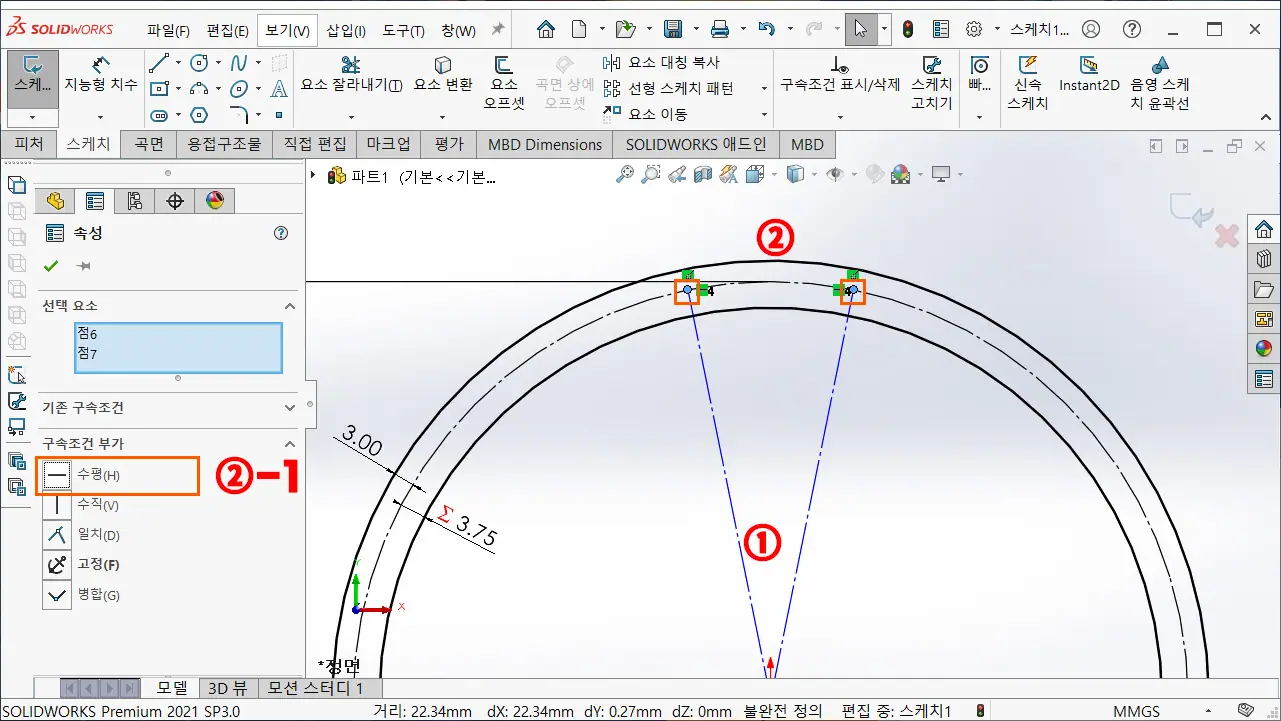The height and width of the screenshot is (721, 1281).
Task: Click Display/Delete Relations (구속조건 표시/삭제)
Action: pos(840,74)
